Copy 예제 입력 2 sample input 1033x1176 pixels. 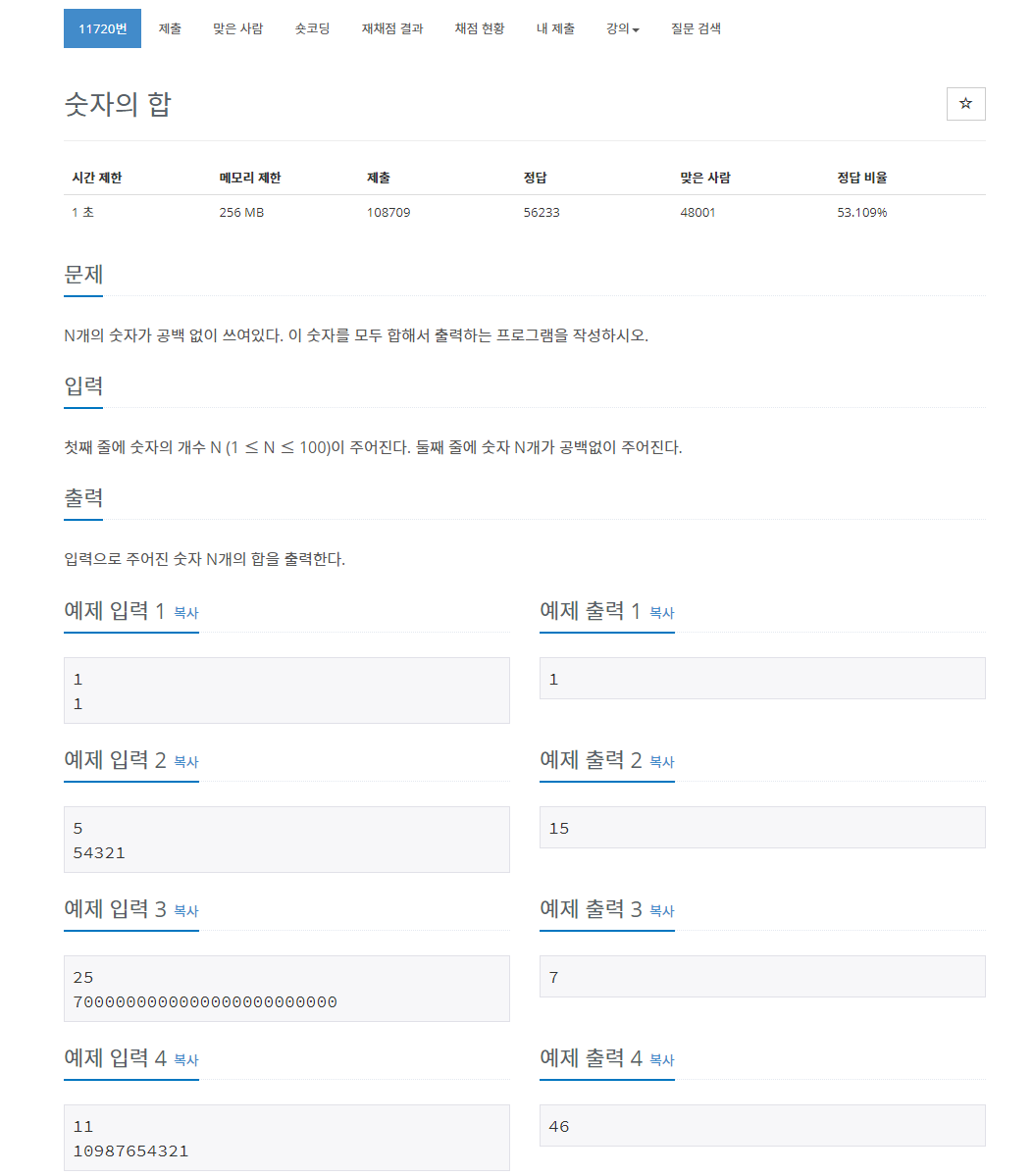tap(187, 762)
